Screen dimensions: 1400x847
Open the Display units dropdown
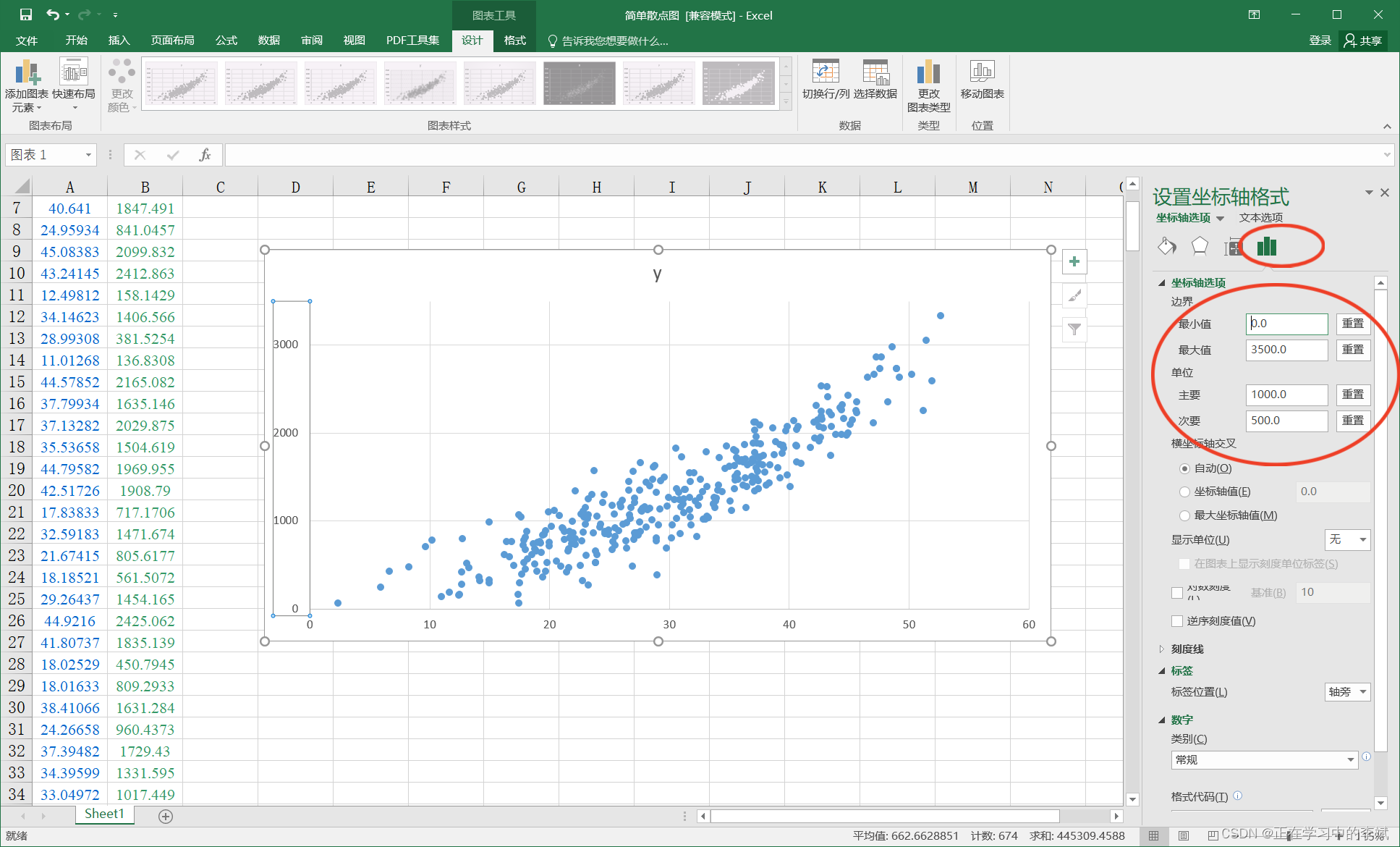pyautogui.click(x=1347, y=539)
